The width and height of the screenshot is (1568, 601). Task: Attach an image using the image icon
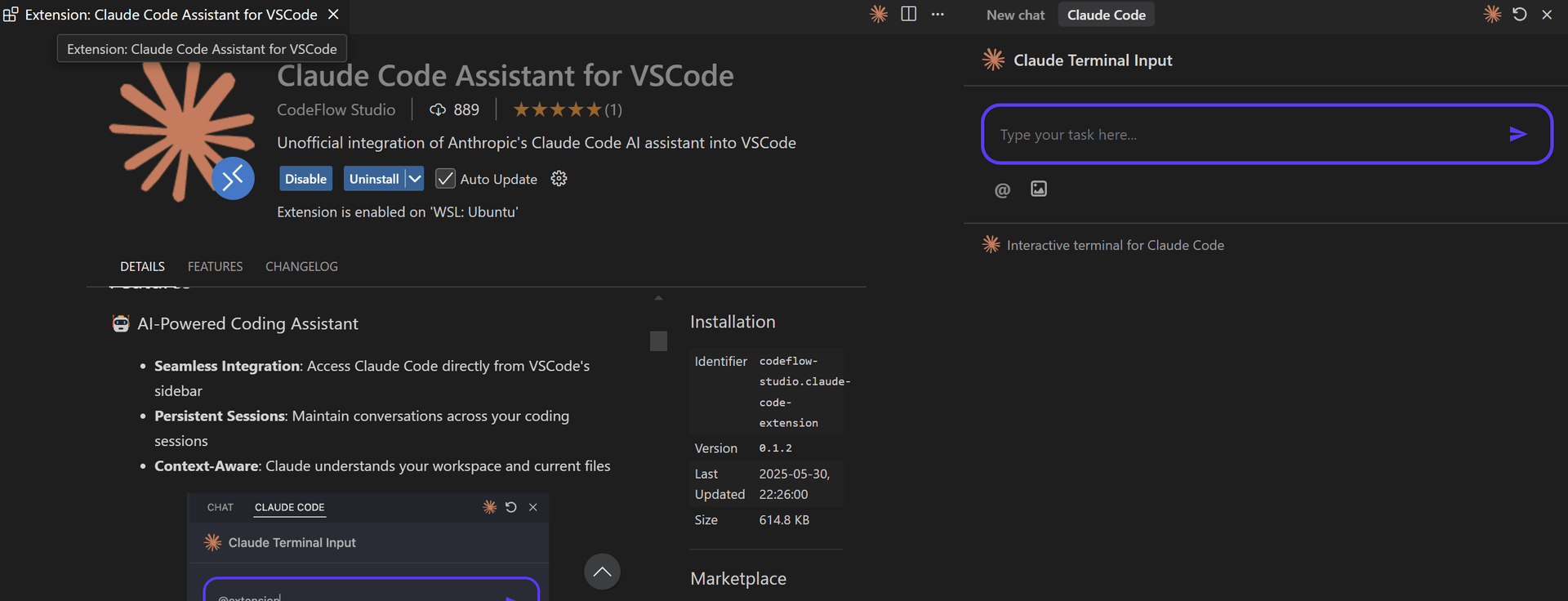[1039, 189]
